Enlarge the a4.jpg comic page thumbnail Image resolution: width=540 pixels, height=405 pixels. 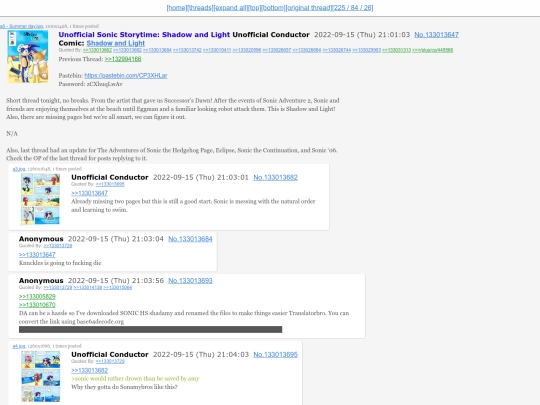tap(40, 376)
